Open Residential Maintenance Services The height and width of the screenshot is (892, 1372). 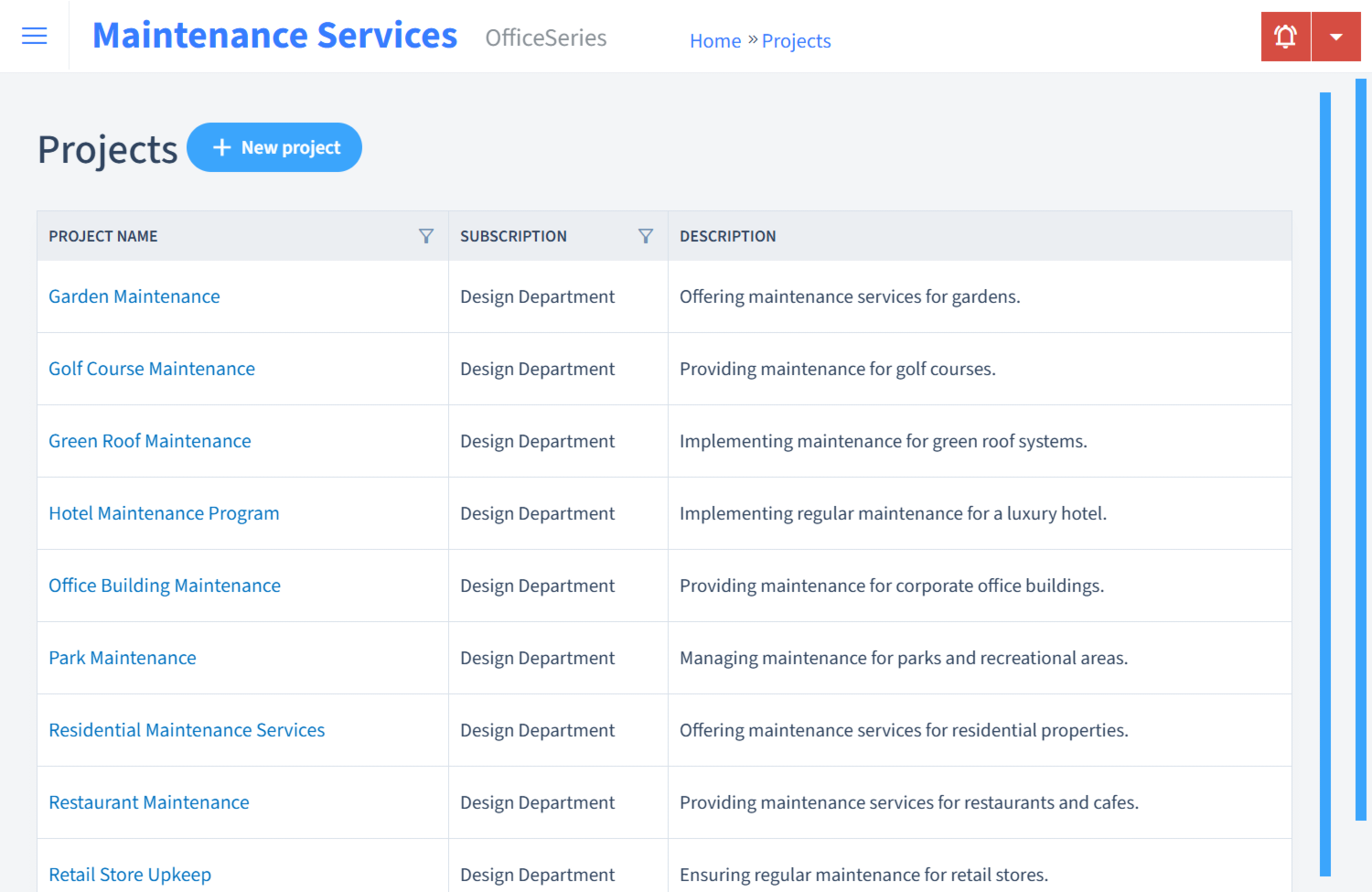pyautogui.click(x=187, y=730)
